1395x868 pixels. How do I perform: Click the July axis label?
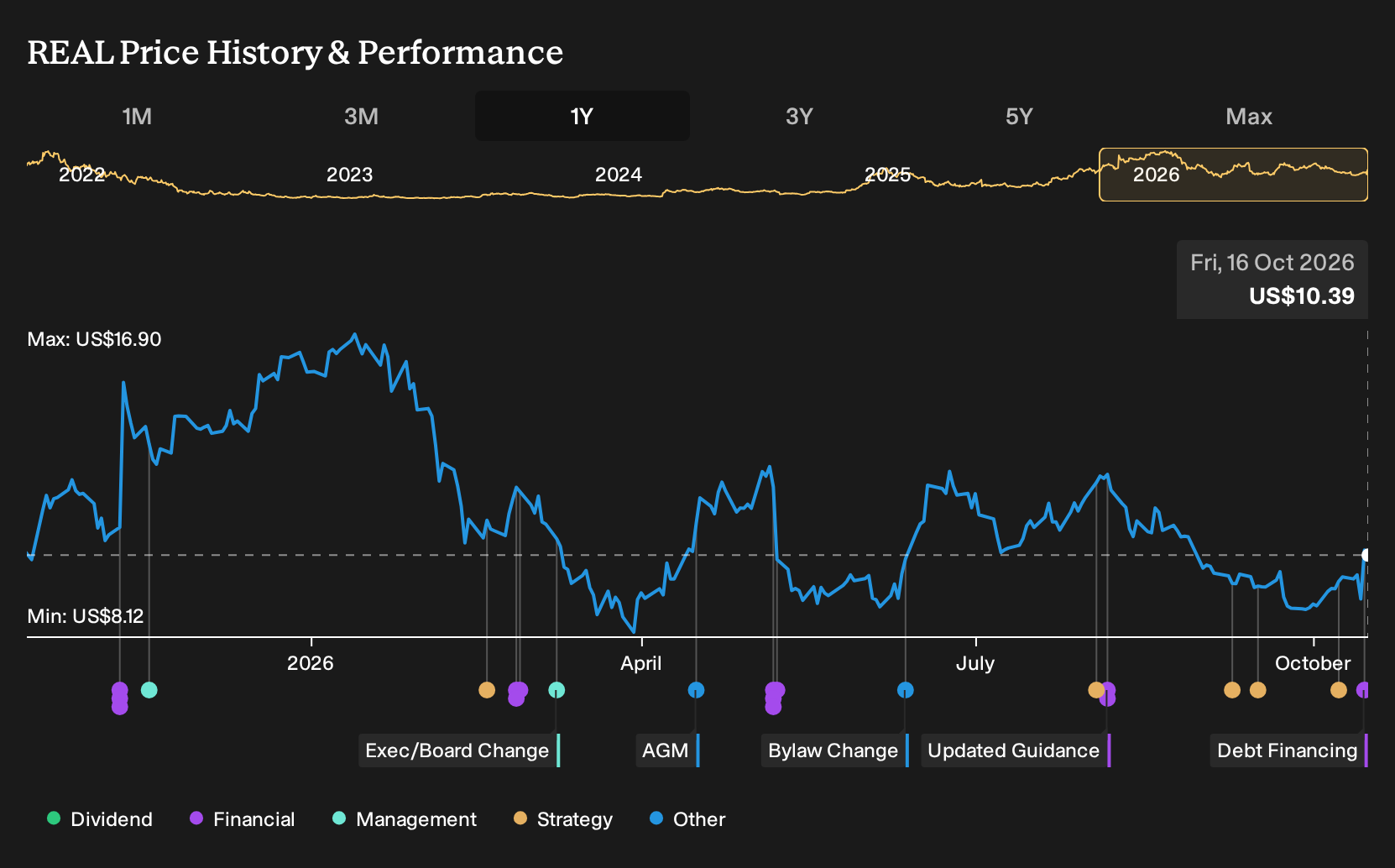tap(975, 663)
